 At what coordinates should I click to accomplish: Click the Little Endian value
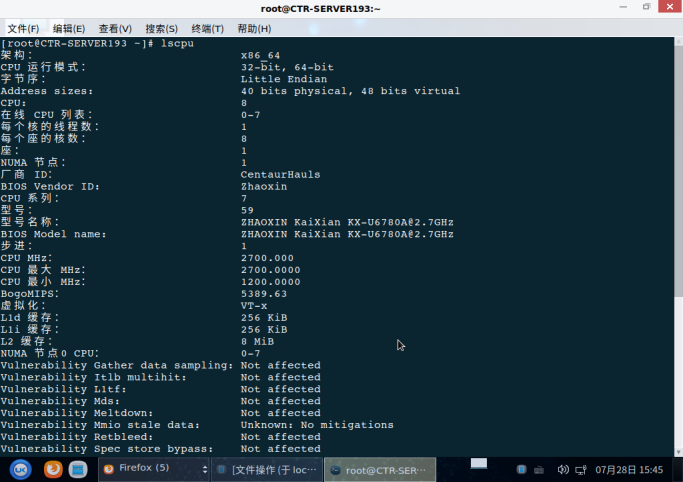coord(284,79)
